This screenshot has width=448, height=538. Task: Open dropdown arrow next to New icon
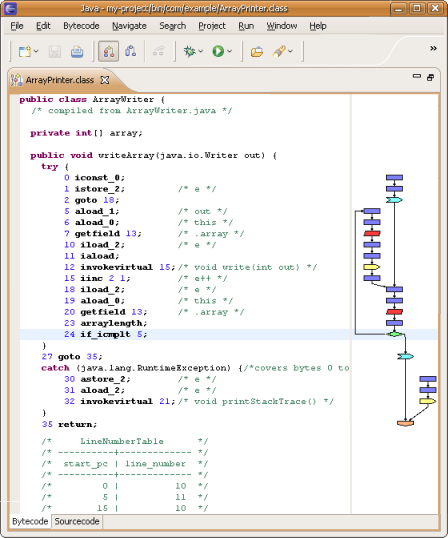point(36,51)
